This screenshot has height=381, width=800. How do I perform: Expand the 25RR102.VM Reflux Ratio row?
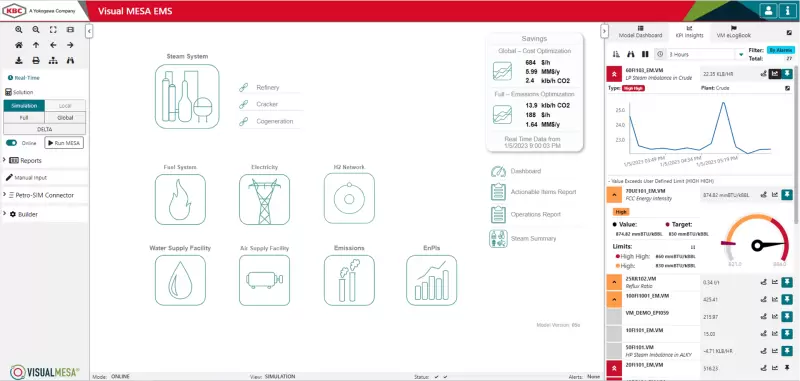(613, 282)
